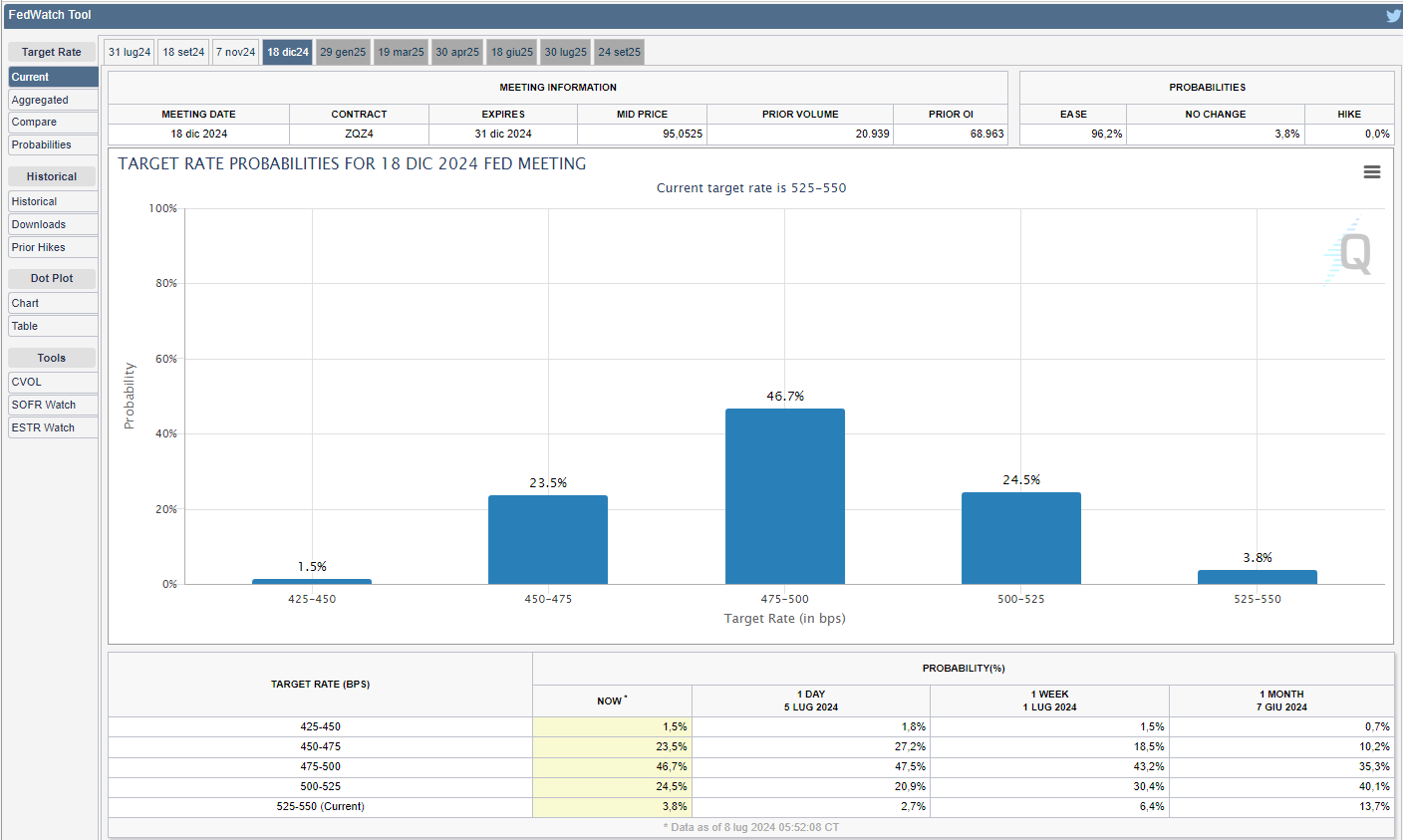Click the Twitter bird icon

click(1393, 15)
